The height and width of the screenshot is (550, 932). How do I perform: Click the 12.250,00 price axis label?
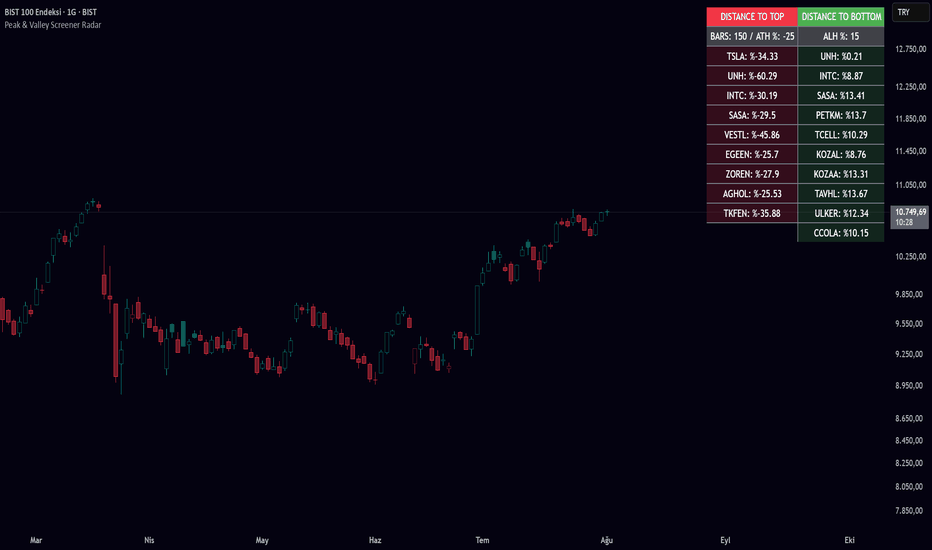click(x=911, y=87)
